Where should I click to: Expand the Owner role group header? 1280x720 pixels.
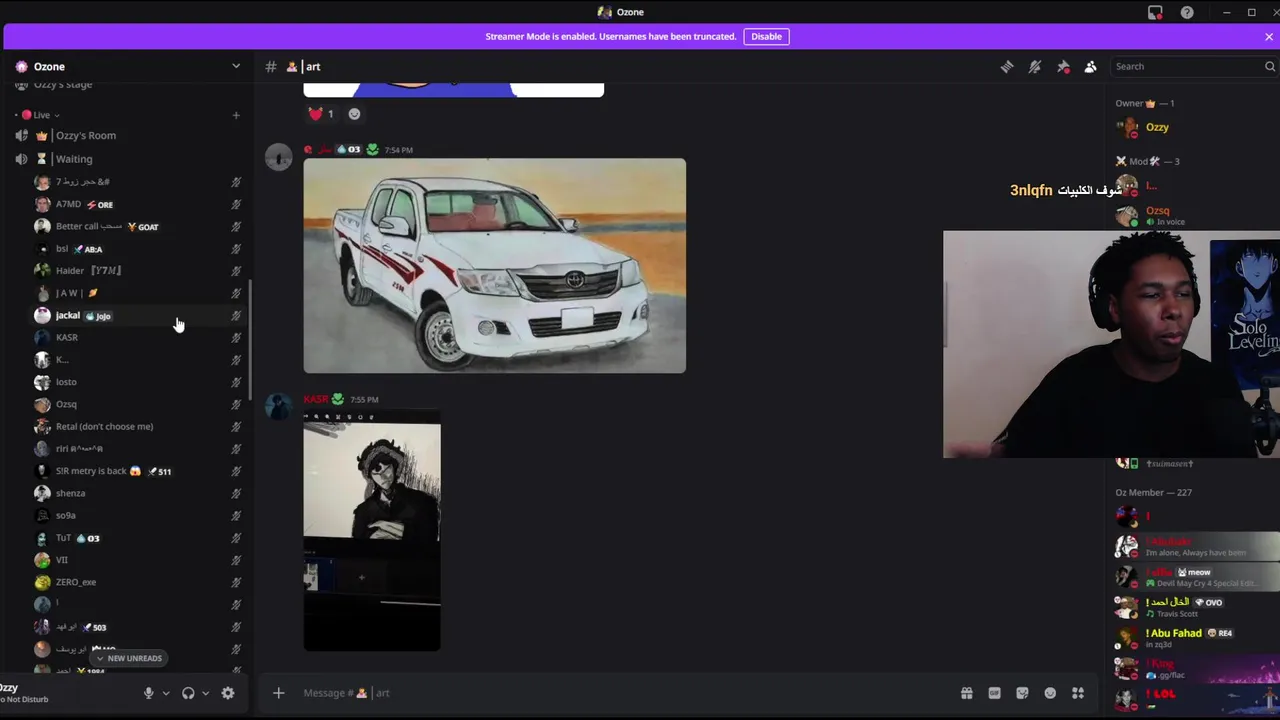1145,103
